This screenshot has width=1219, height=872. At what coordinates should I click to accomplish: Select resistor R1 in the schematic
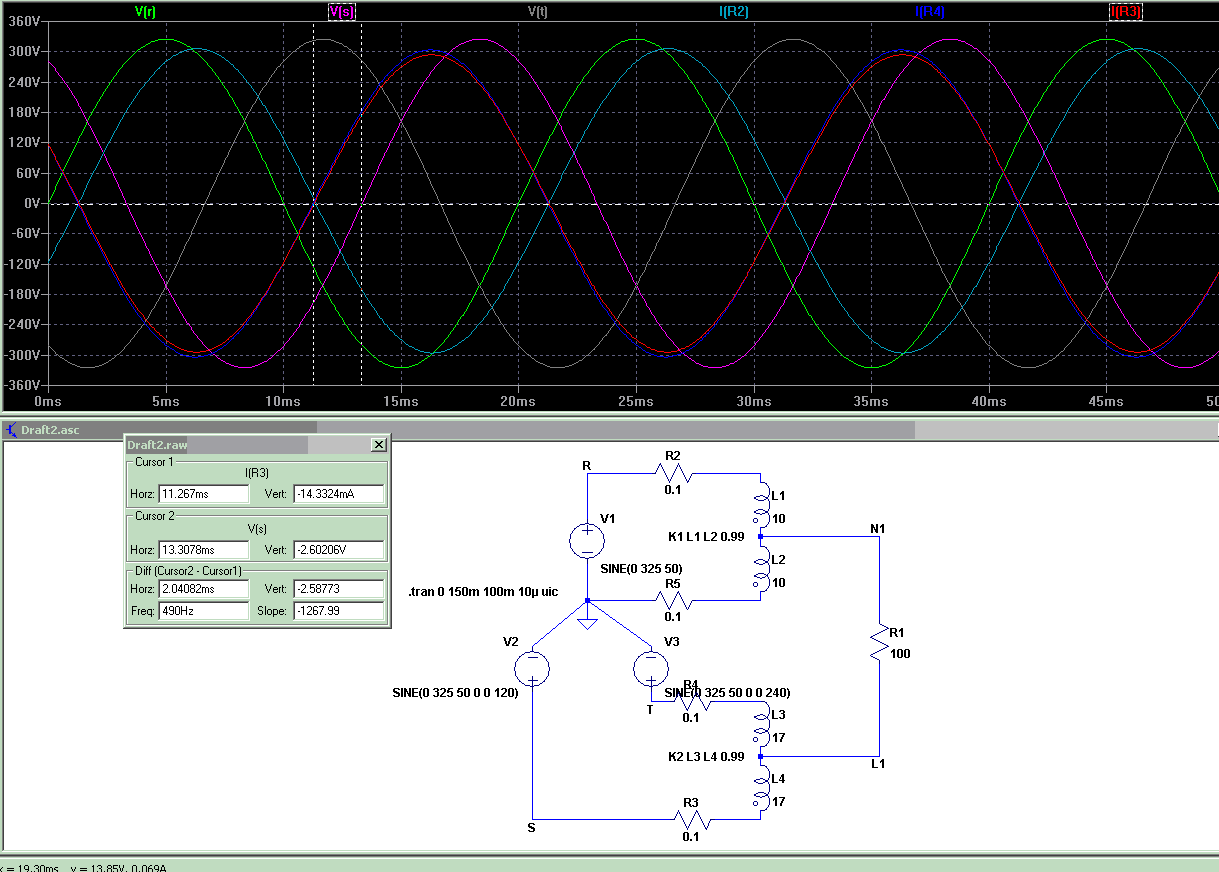pos(879,642)
